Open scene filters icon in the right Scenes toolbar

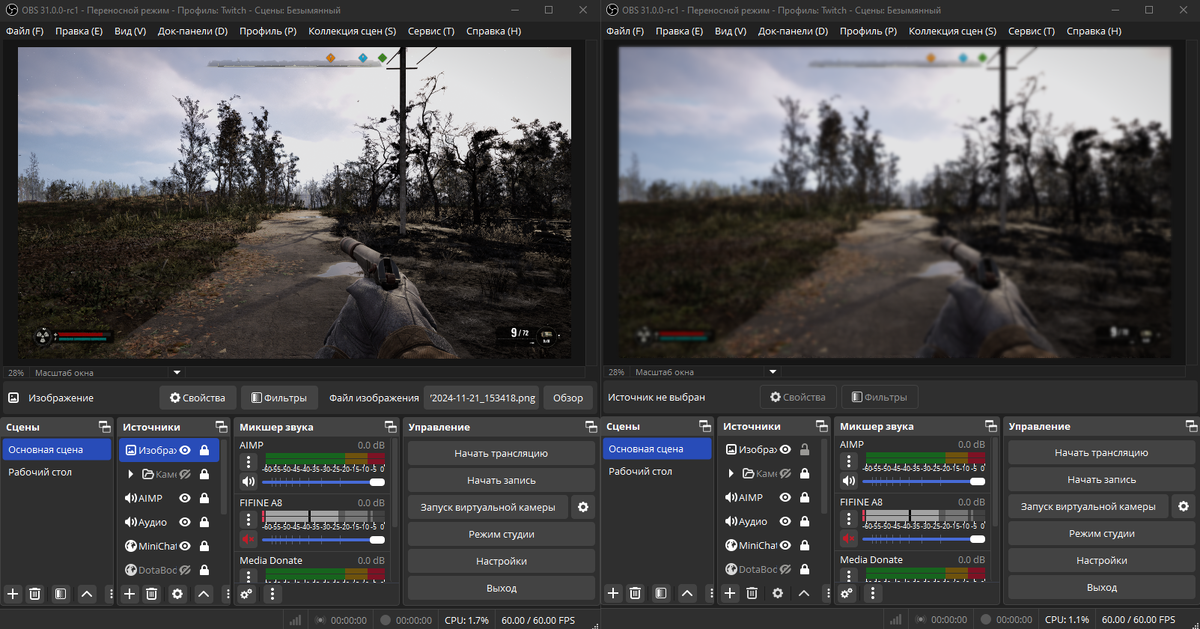661,593
